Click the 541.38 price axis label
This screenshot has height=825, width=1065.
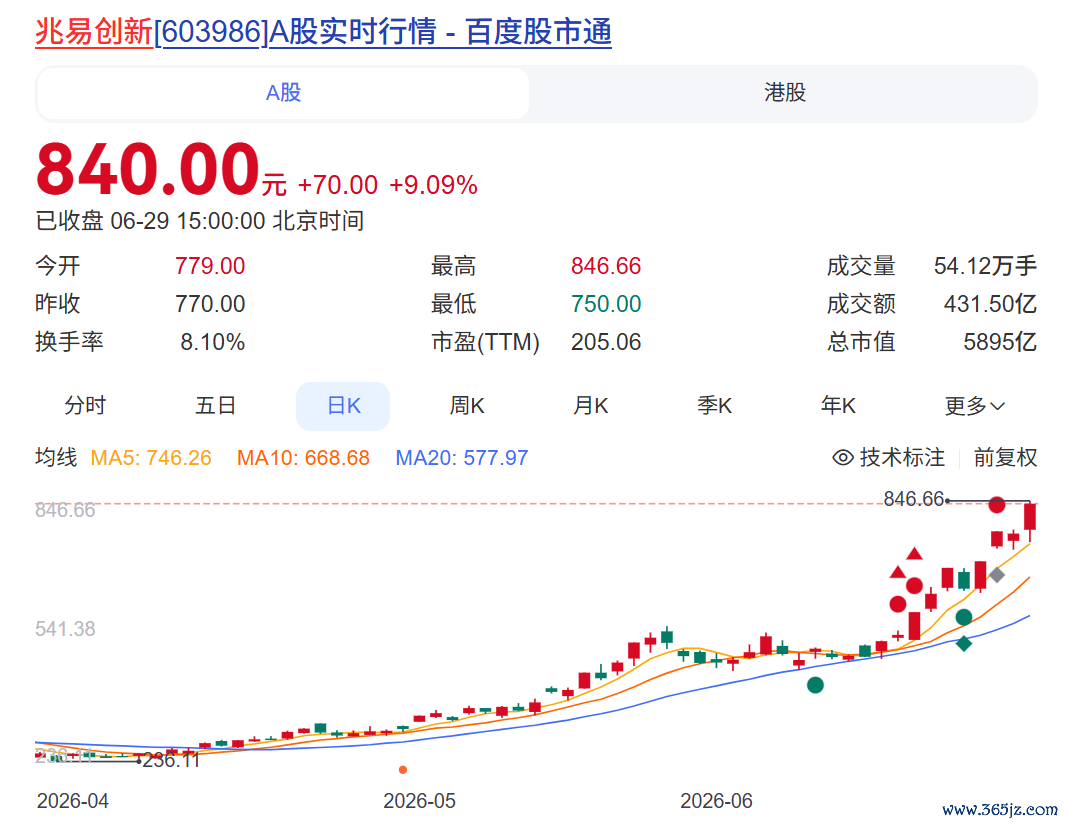pyautogui.click(x=65, y=629)
